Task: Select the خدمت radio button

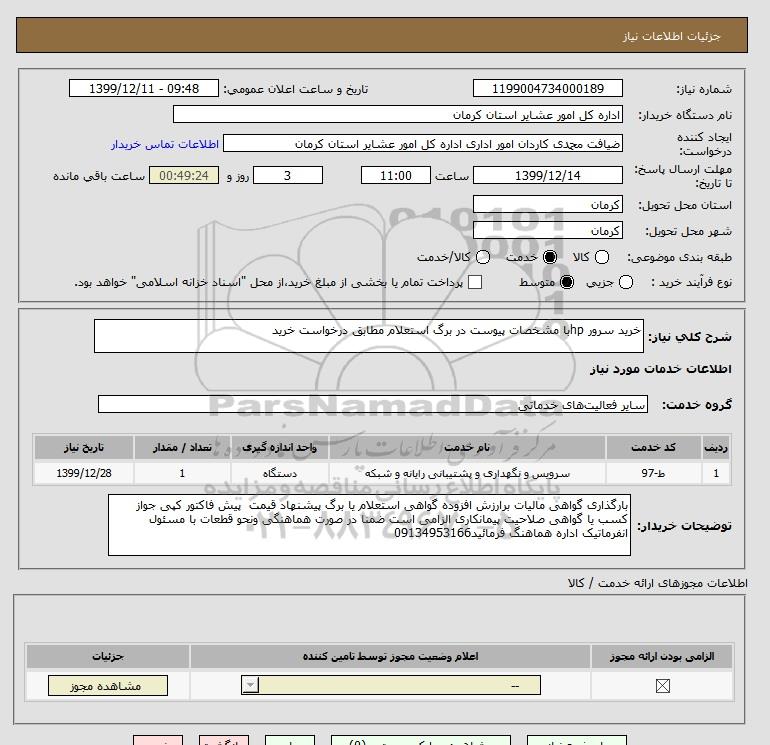Action: click(550, 257)
